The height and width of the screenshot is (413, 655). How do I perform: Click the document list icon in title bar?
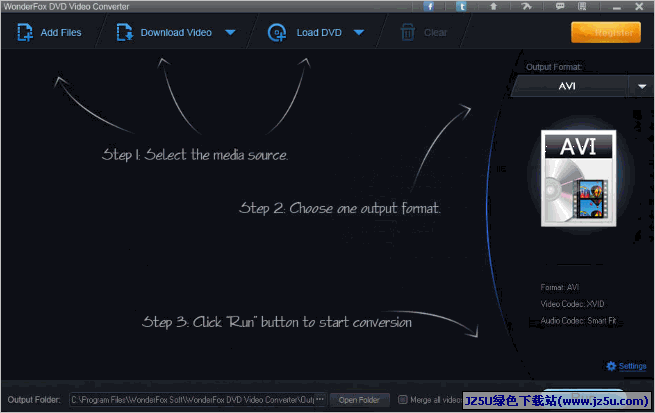point(582,6)
